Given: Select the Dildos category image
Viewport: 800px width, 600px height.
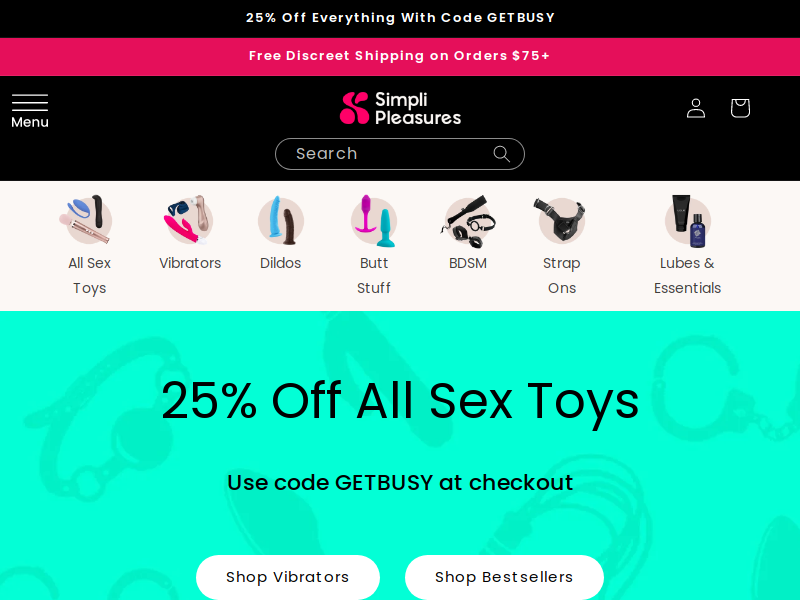Looking at the screenshot, I should (x=281, y=220).
